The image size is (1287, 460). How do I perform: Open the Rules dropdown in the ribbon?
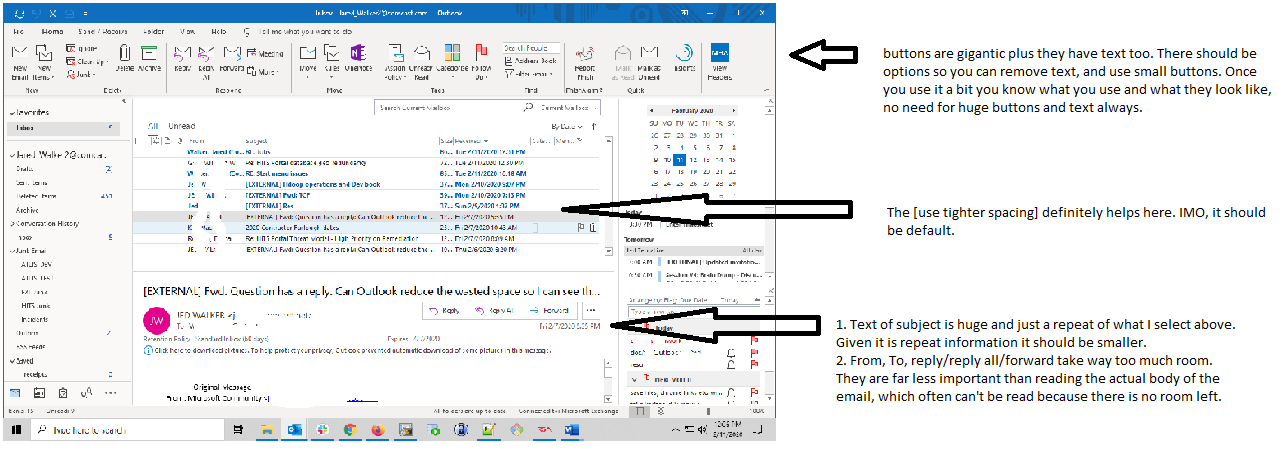pos(333,59)
